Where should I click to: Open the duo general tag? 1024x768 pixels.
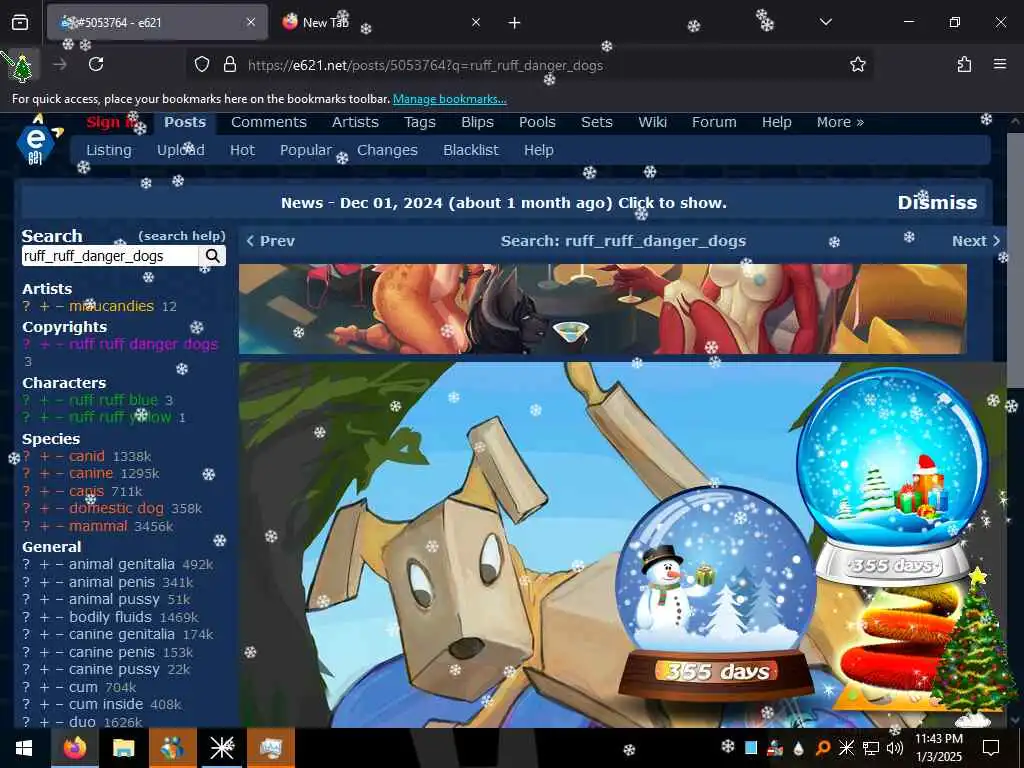click(82, 722)
